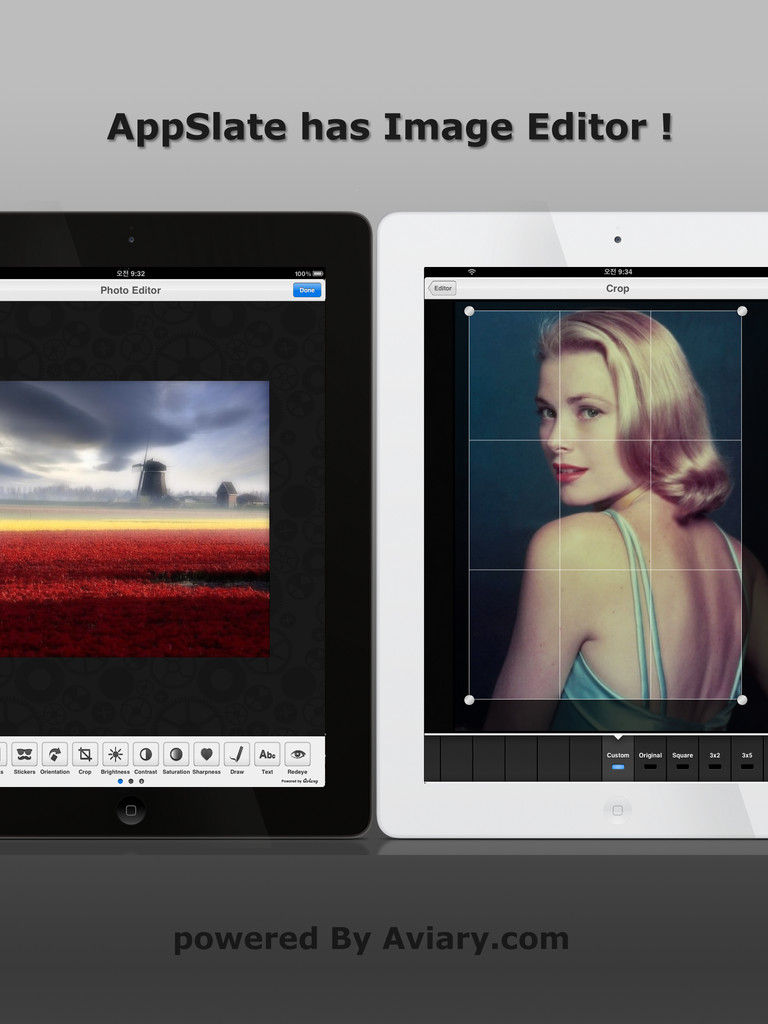
Task: Tap the white iPad home button
Action: [617, 810]
